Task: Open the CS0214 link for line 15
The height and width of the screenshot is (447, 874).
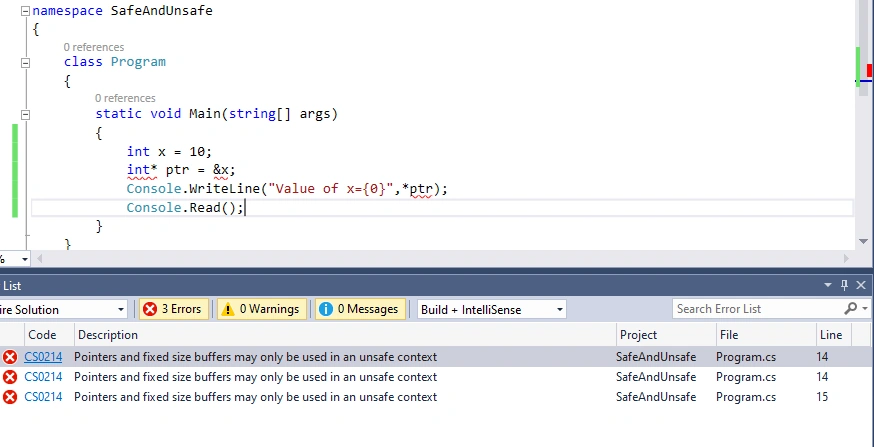Action: coord(43,397)
